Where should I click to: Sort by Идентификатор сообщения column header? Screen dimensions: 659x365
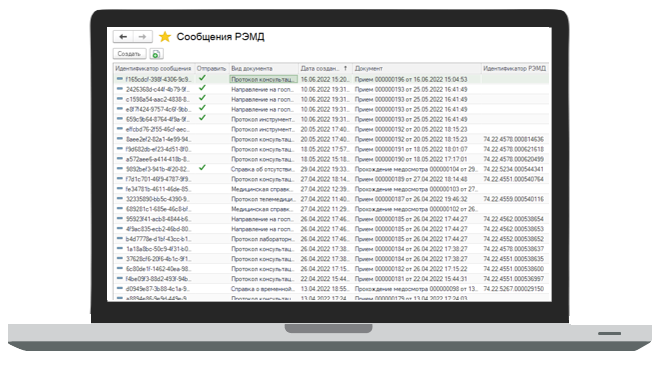tap(154, 68)
